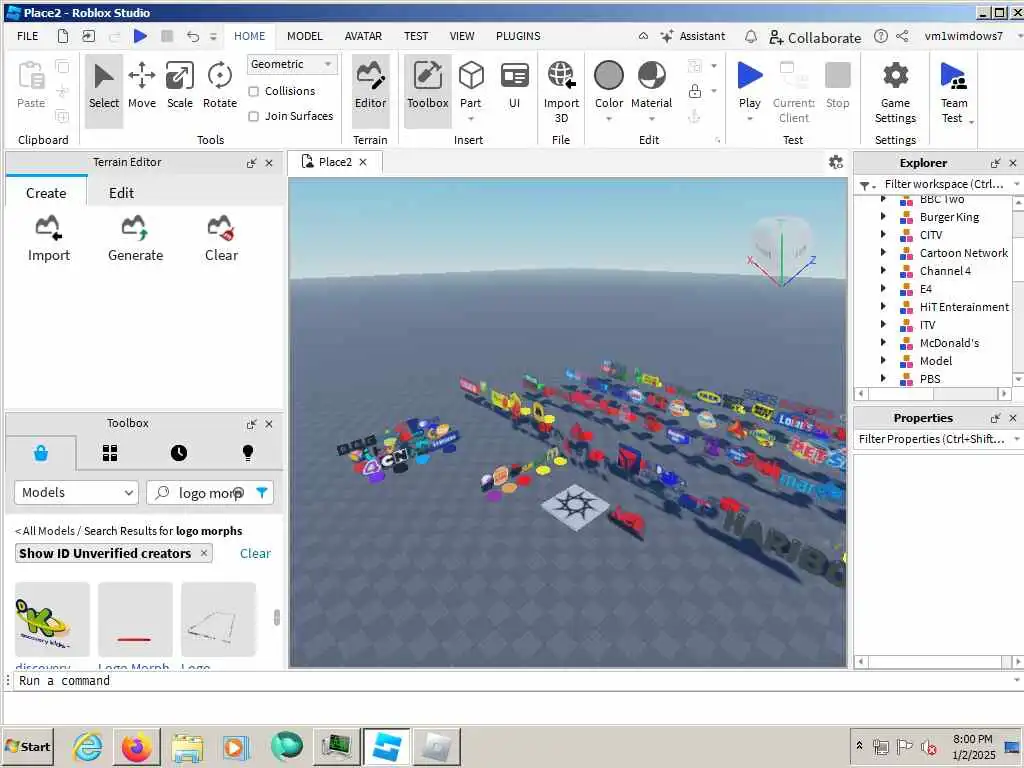
Task: Click the share icon near username
Action: pos(902,36)
